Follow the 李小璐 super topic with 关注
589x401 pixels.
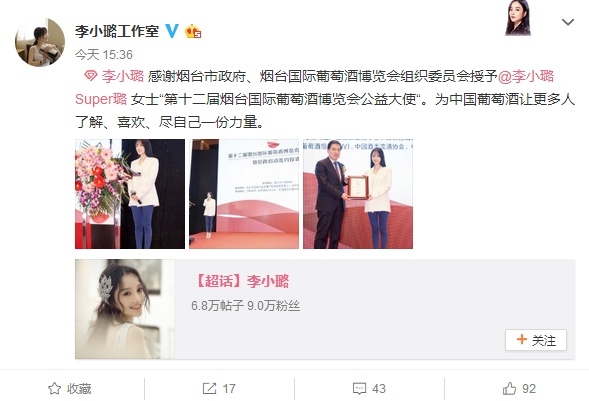[536, 340]
